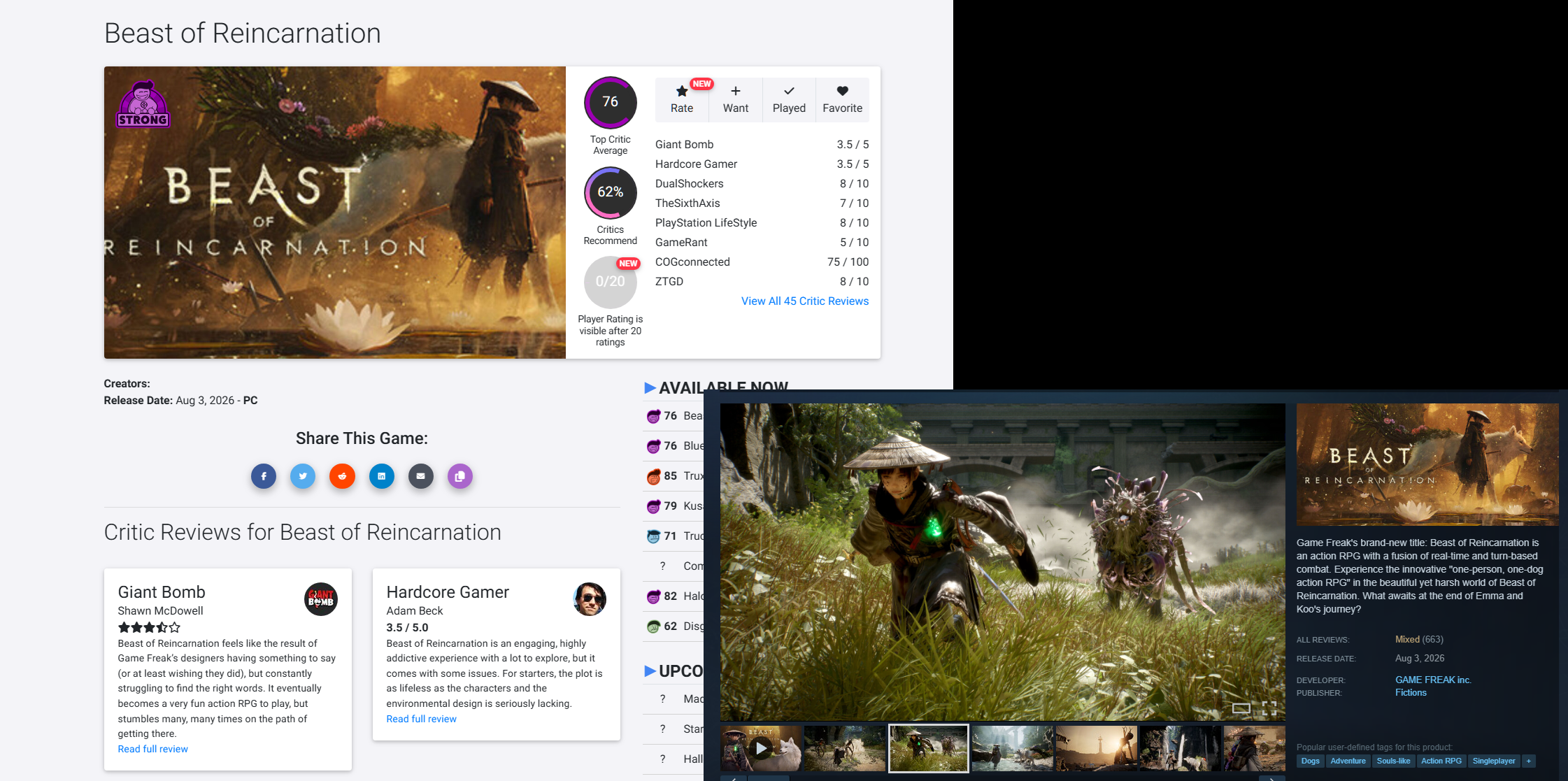This screenshot has width=1568, height=781.
Task: Click the DualShockers 8 / 10 row
Action: (762, 184)
